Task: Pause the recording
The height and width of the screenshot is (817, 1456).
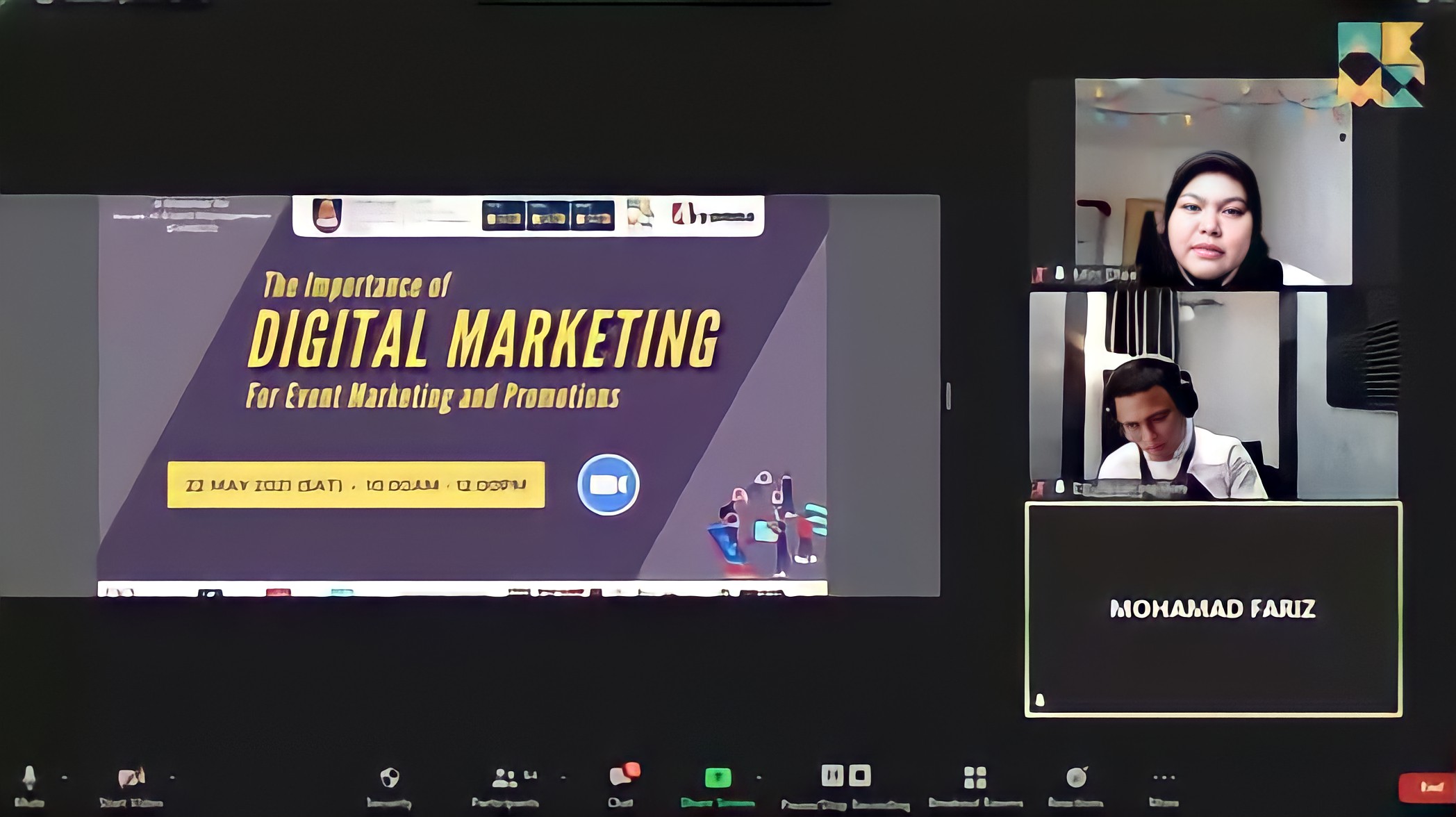Action: [832, 775]
